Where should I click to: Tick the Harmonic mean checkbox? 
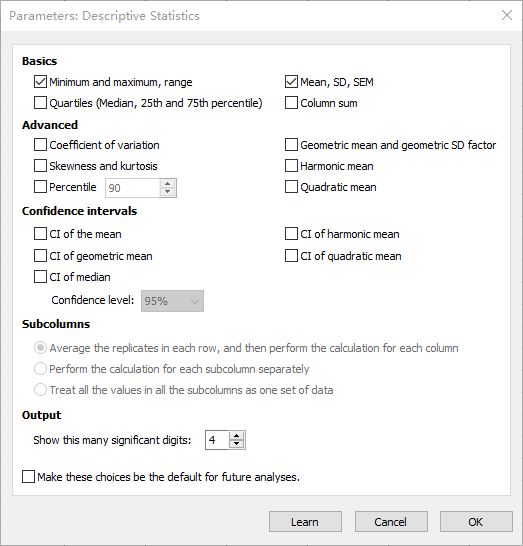[291, 166]
